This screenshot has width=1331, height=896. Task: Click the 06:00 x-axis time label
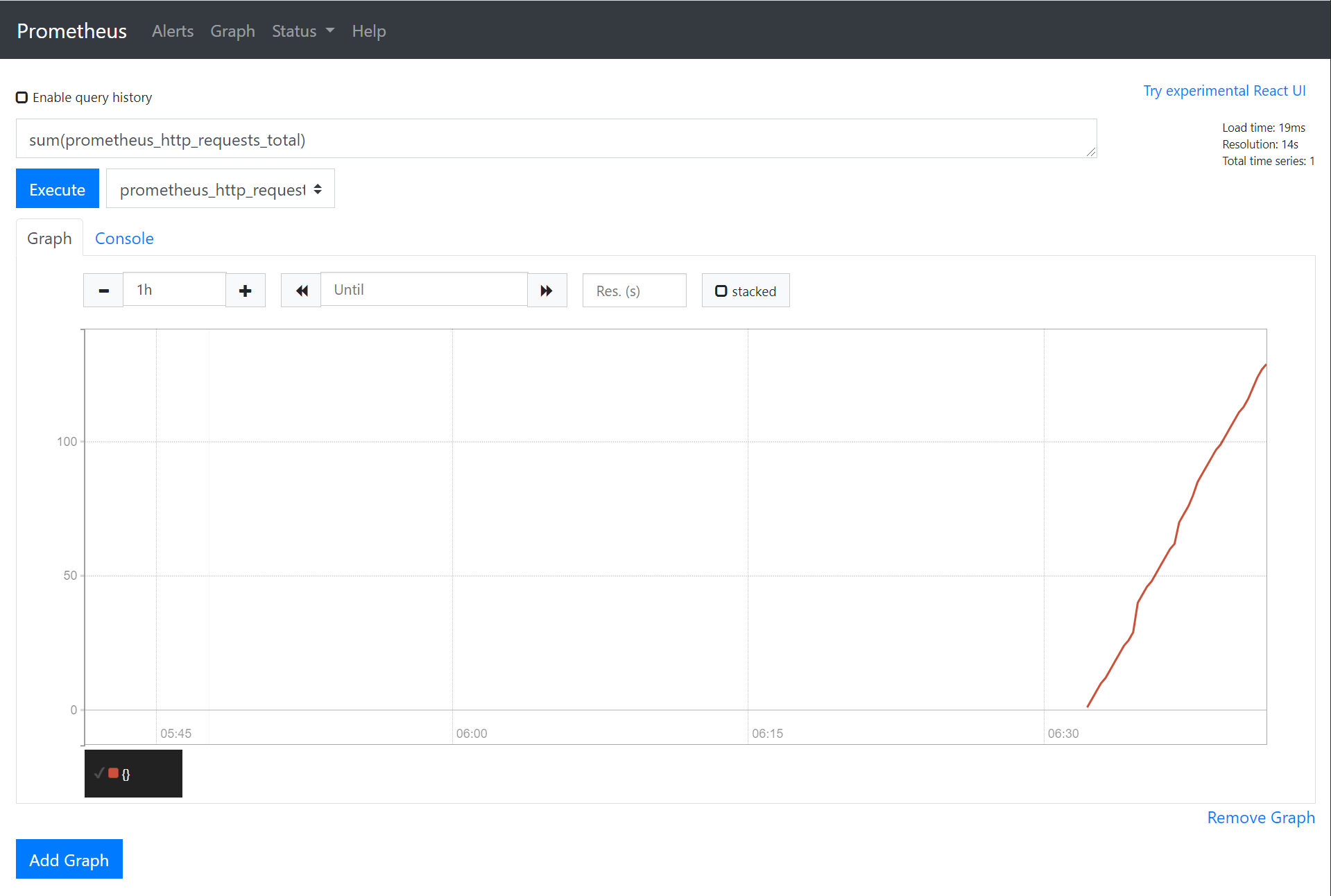(472, 734)
